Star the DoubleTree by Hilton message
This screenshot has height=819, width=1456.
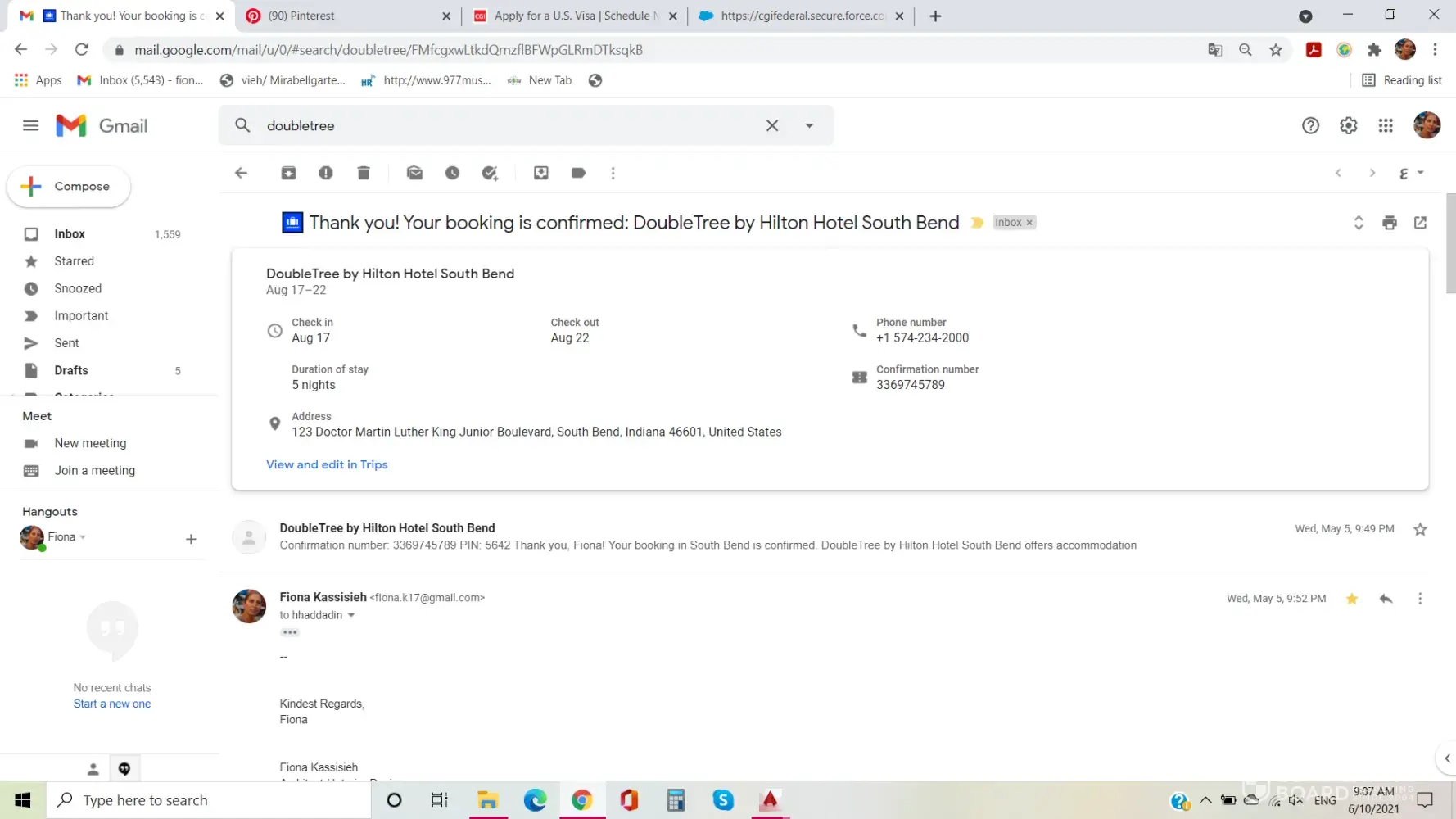pos(1420,529)
